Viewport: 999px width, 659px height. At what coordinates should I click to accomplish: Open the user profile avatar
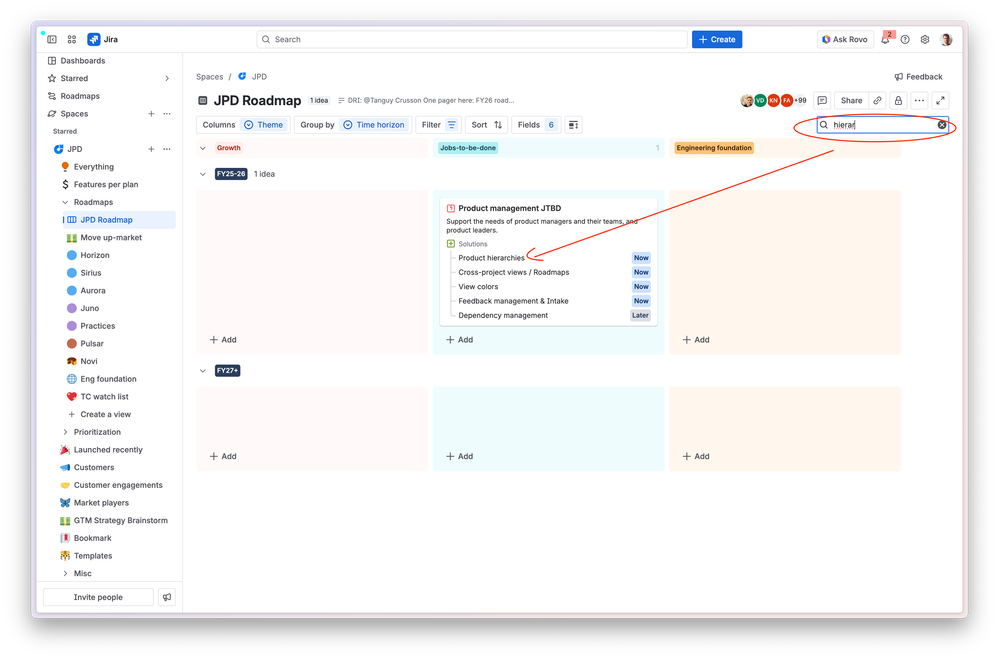946,40
